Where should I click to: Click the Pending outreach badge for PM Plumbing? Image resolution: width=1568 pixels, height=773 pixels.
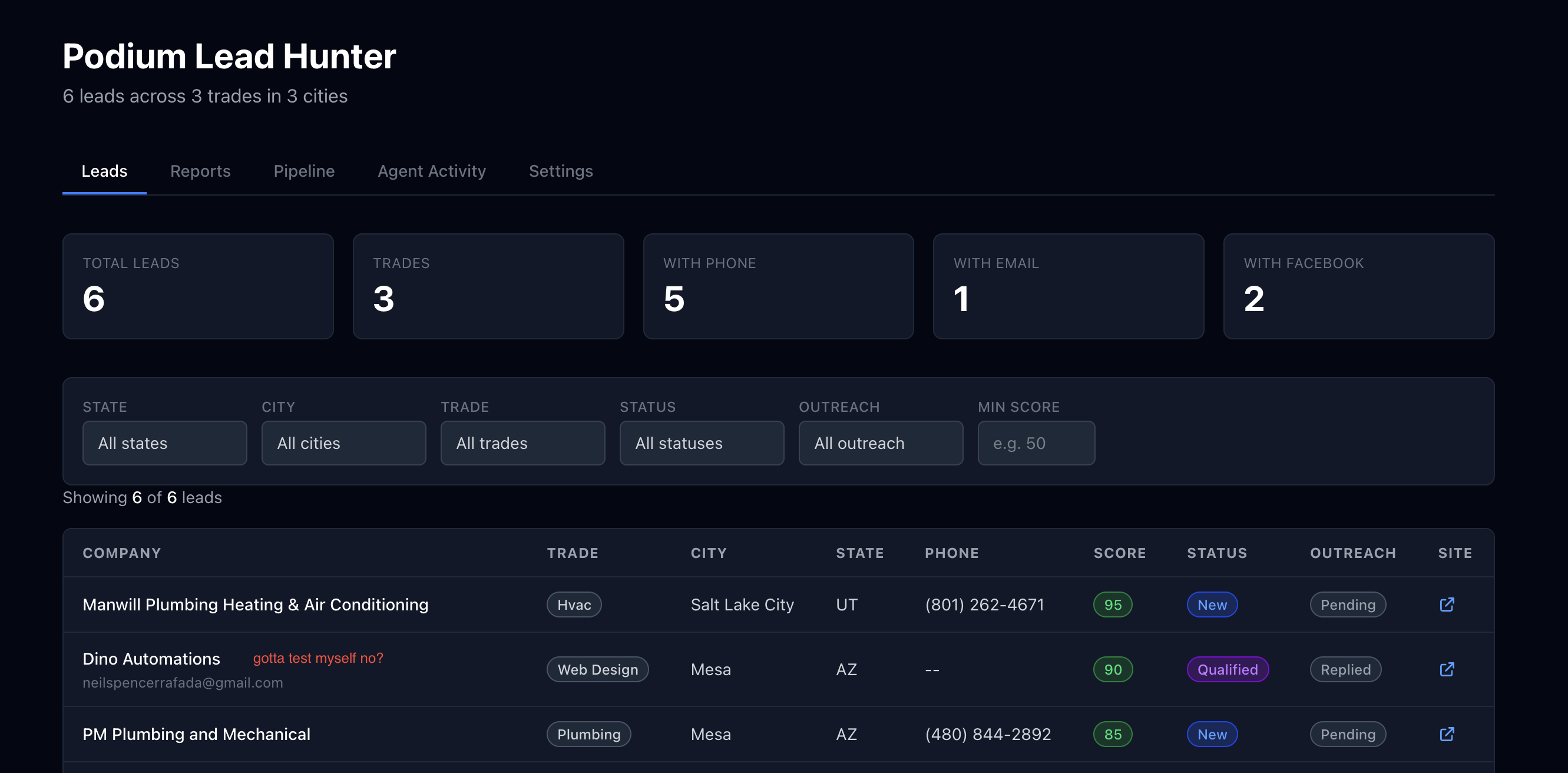pyautogui.click(x=1347, y=734)
